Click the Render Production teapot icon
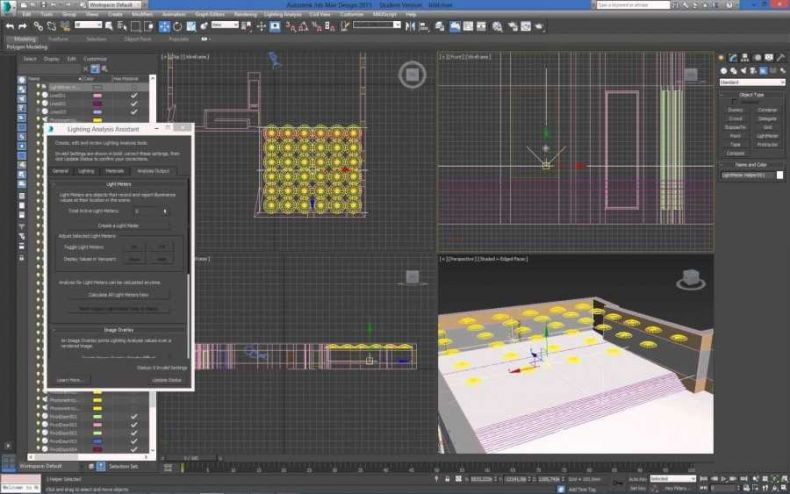The width and height of the screenshot is (790, 494). click(539, 26)
